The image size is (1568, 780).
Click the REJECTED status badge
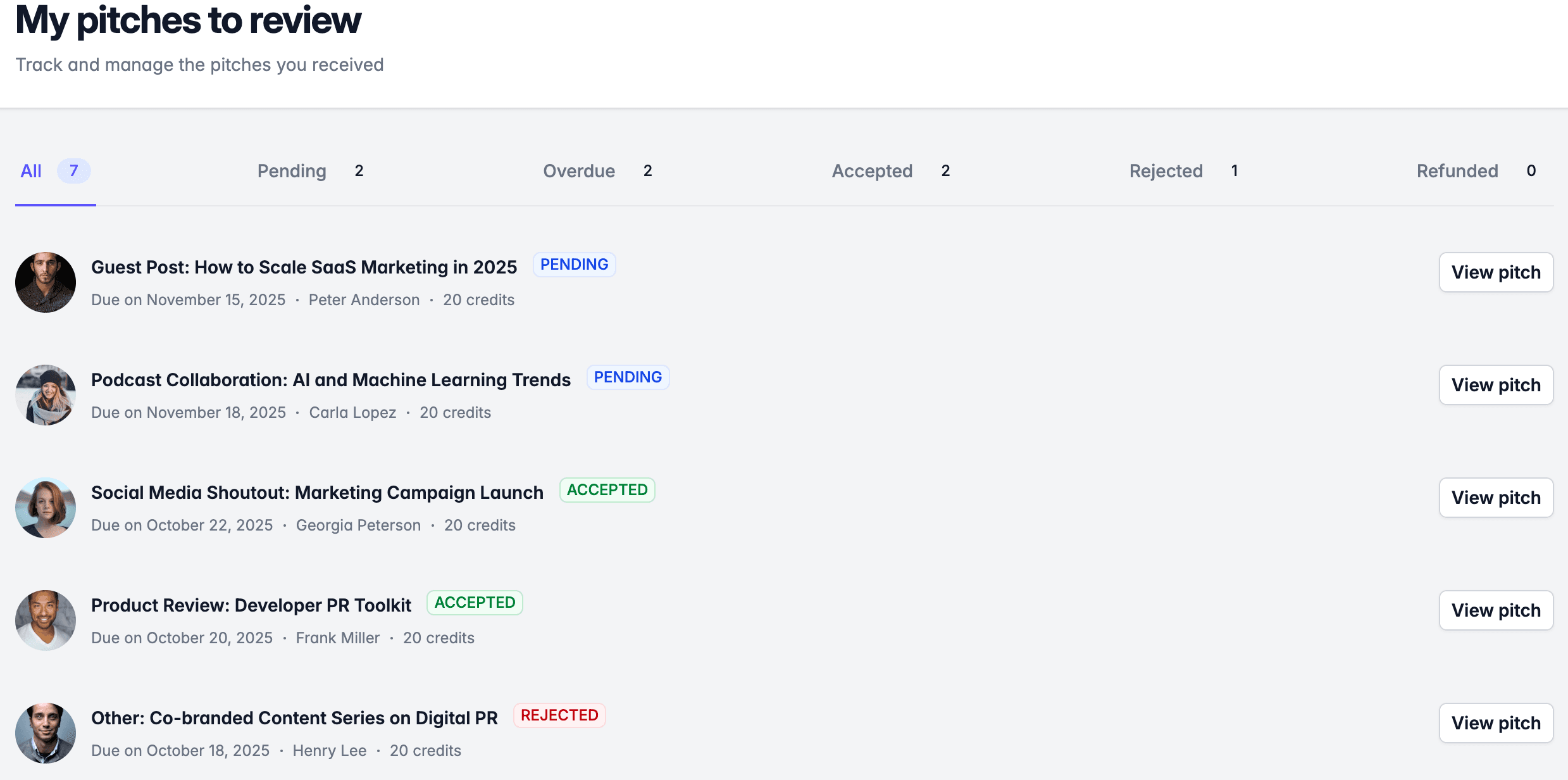(x=559, y=715)
